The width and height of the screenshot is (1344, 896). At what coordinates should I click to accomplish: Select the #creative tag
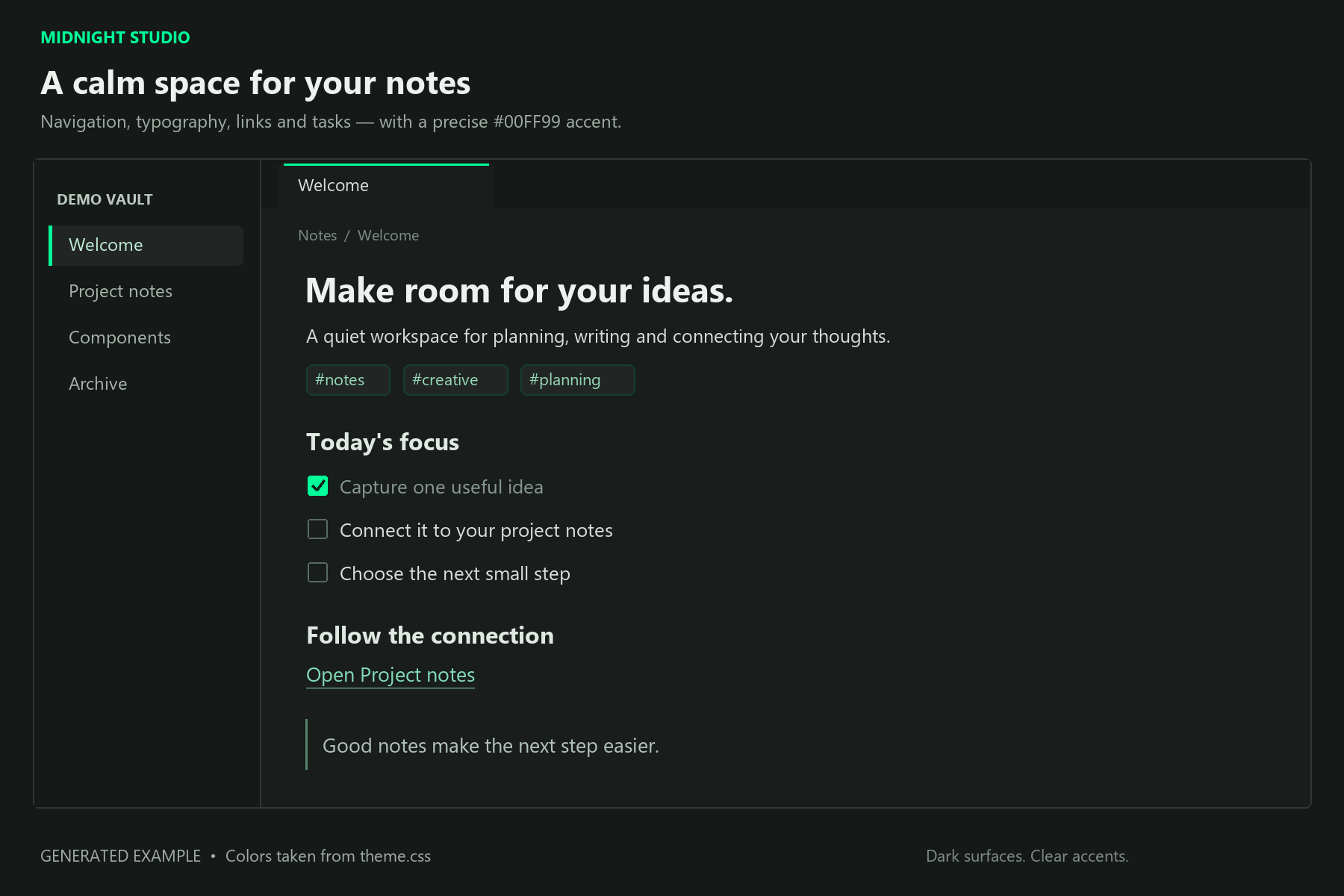point(455,380)
